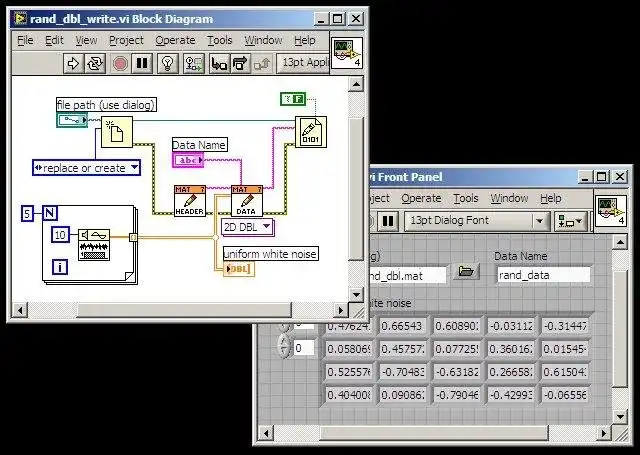Toggle the green boolean constant in the diagram

[293, 99]
